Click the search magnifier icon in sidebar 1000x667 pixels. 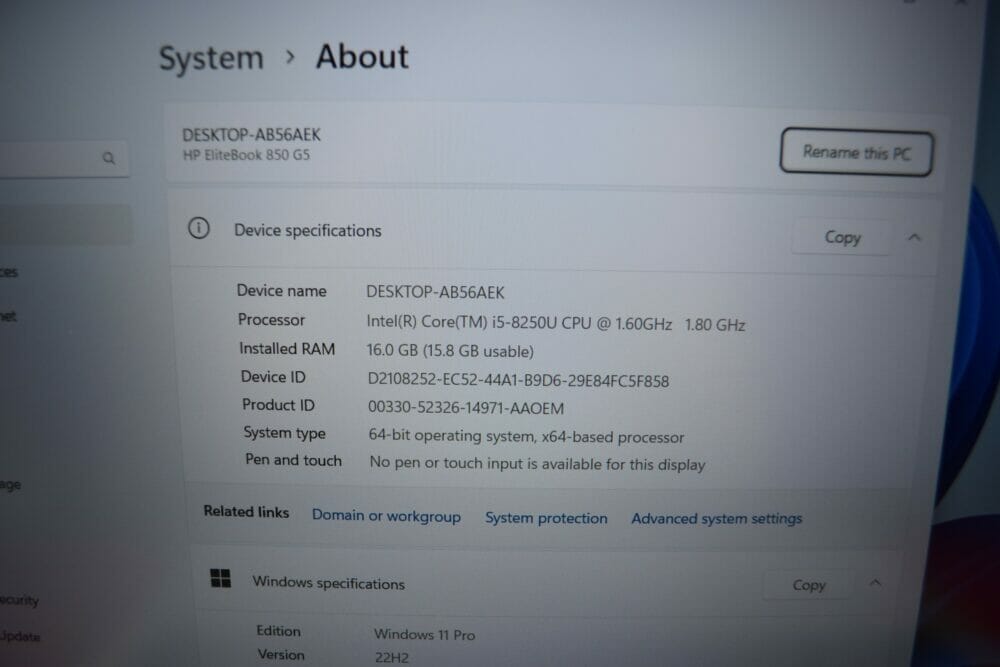click(108, 157)
